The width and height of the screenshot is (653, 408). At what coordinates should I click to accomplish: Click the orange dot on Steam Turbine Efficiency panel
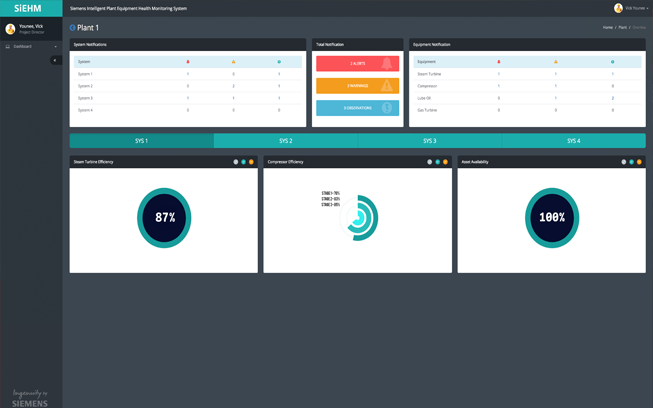[x=251, y=162]
